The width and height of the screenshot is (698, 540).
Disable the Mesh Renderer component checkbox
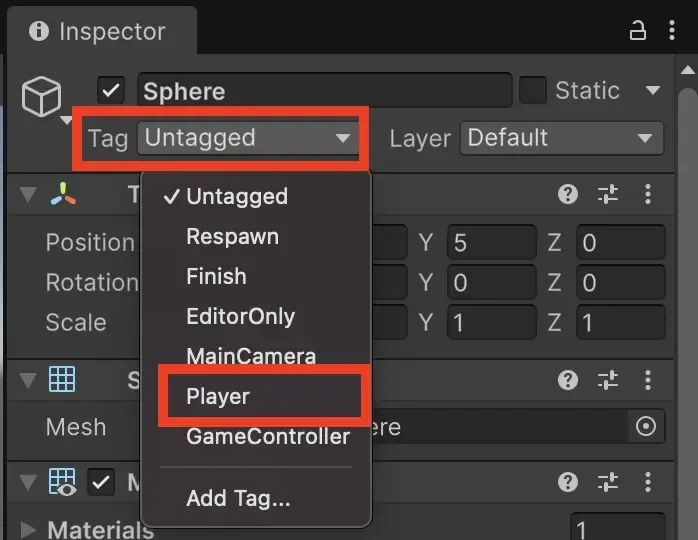click(101, 483)
